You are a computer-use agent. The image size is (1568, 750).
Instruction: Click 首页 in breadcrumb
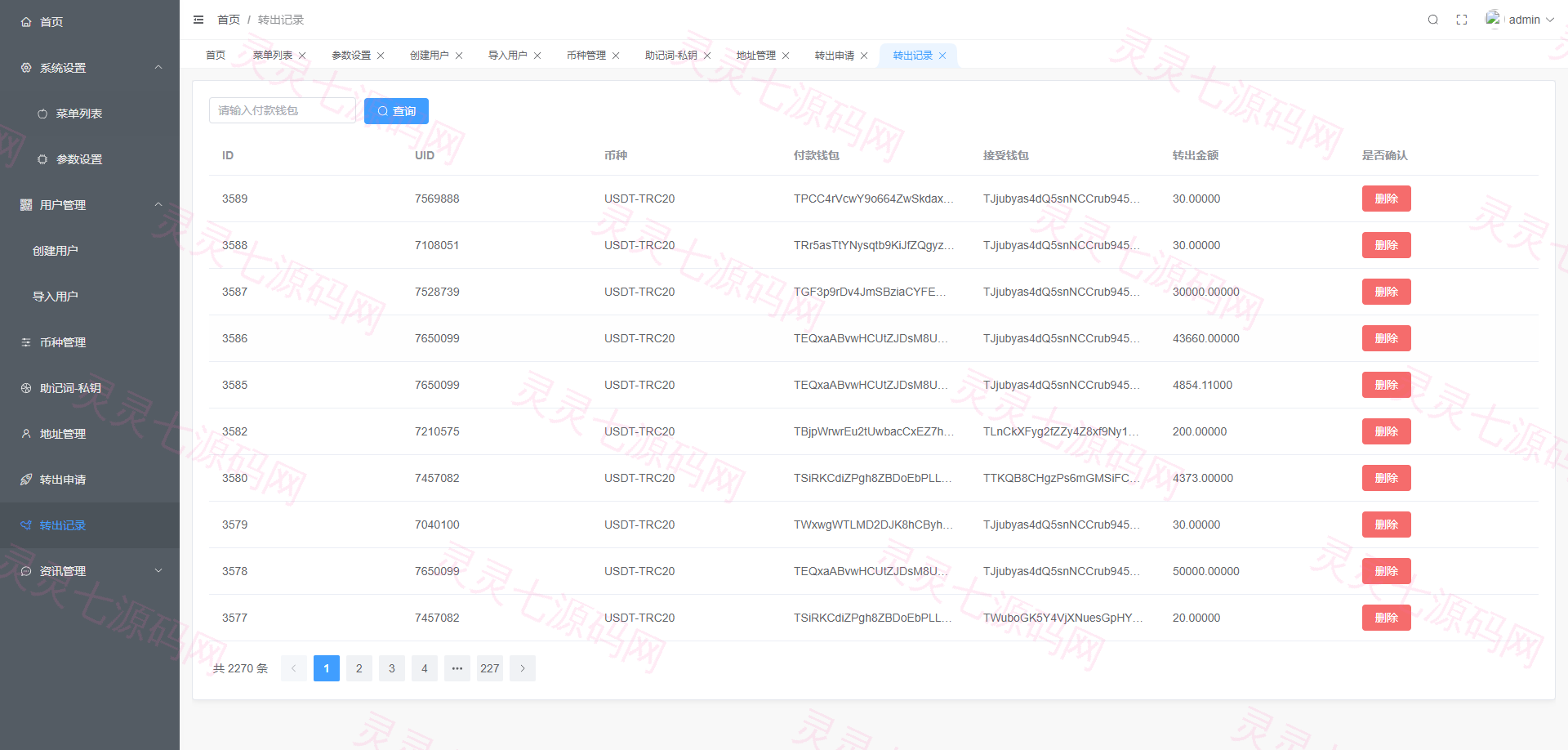[x=229, y=20]
